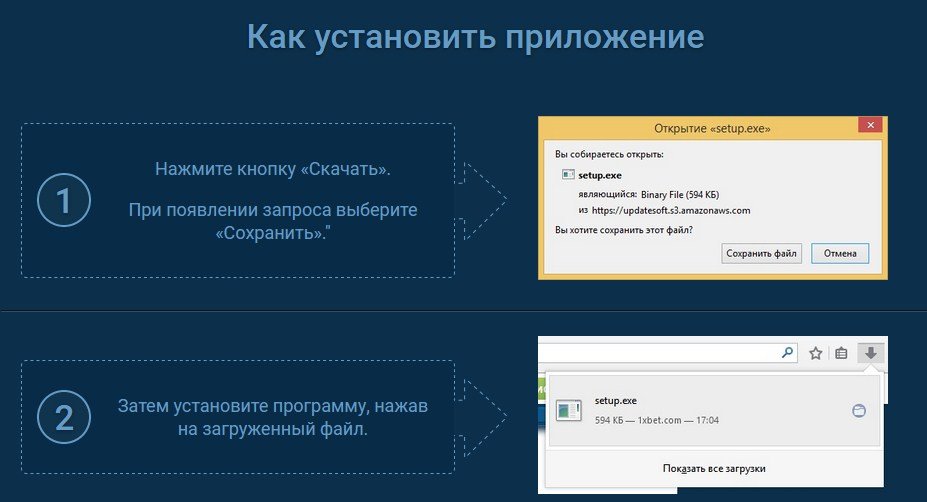Click the Нажмите кнопку «Скачать» text
Image resolution: width=927 pixels, height=502 pixels.
(273, 169)
